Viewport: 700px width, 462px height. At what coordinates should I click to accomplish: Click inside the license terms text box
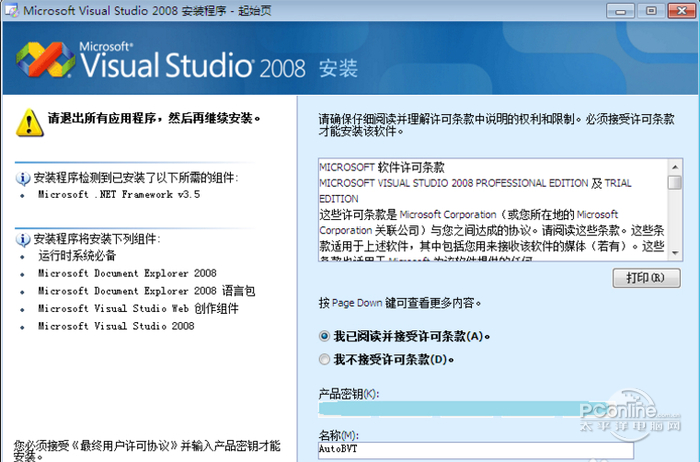(493, 210)
